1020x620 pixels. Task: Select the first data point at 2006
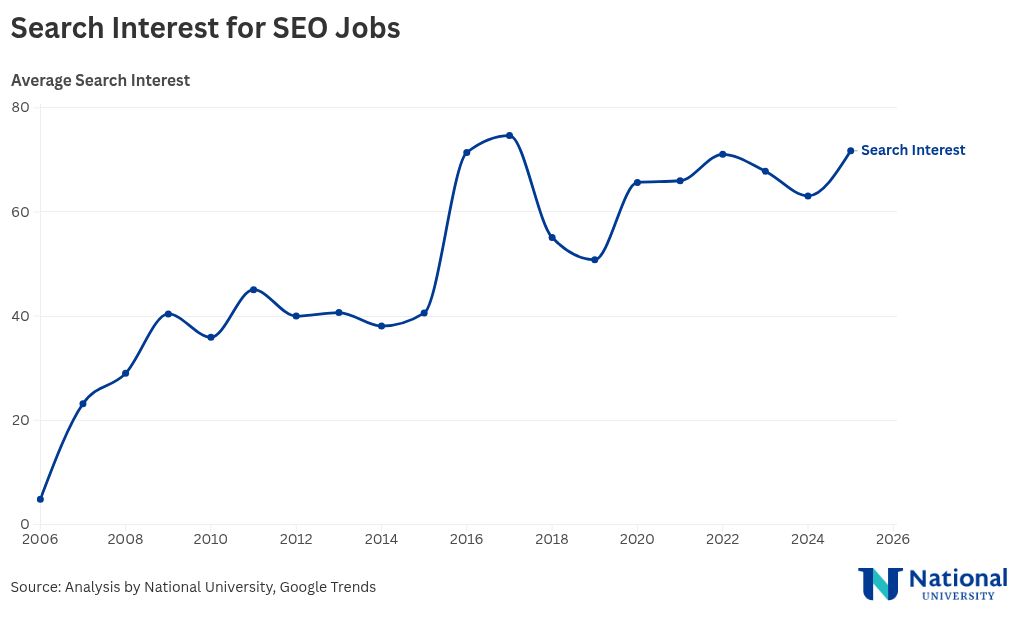pyautogui.click(x=40, y=499)
